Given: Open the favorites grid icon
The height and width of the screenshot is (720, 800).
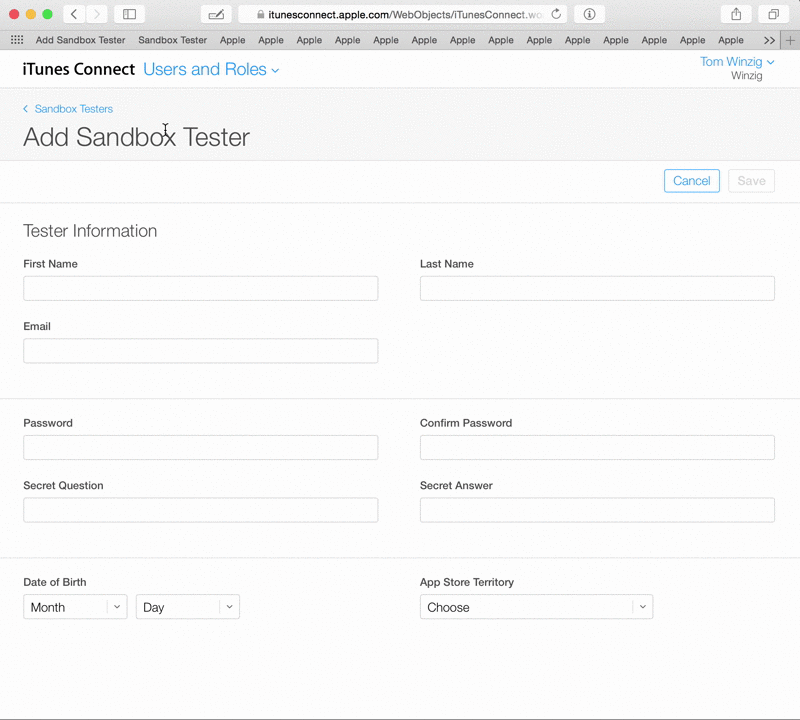Looking at the screenshot, I should point(17,40).
